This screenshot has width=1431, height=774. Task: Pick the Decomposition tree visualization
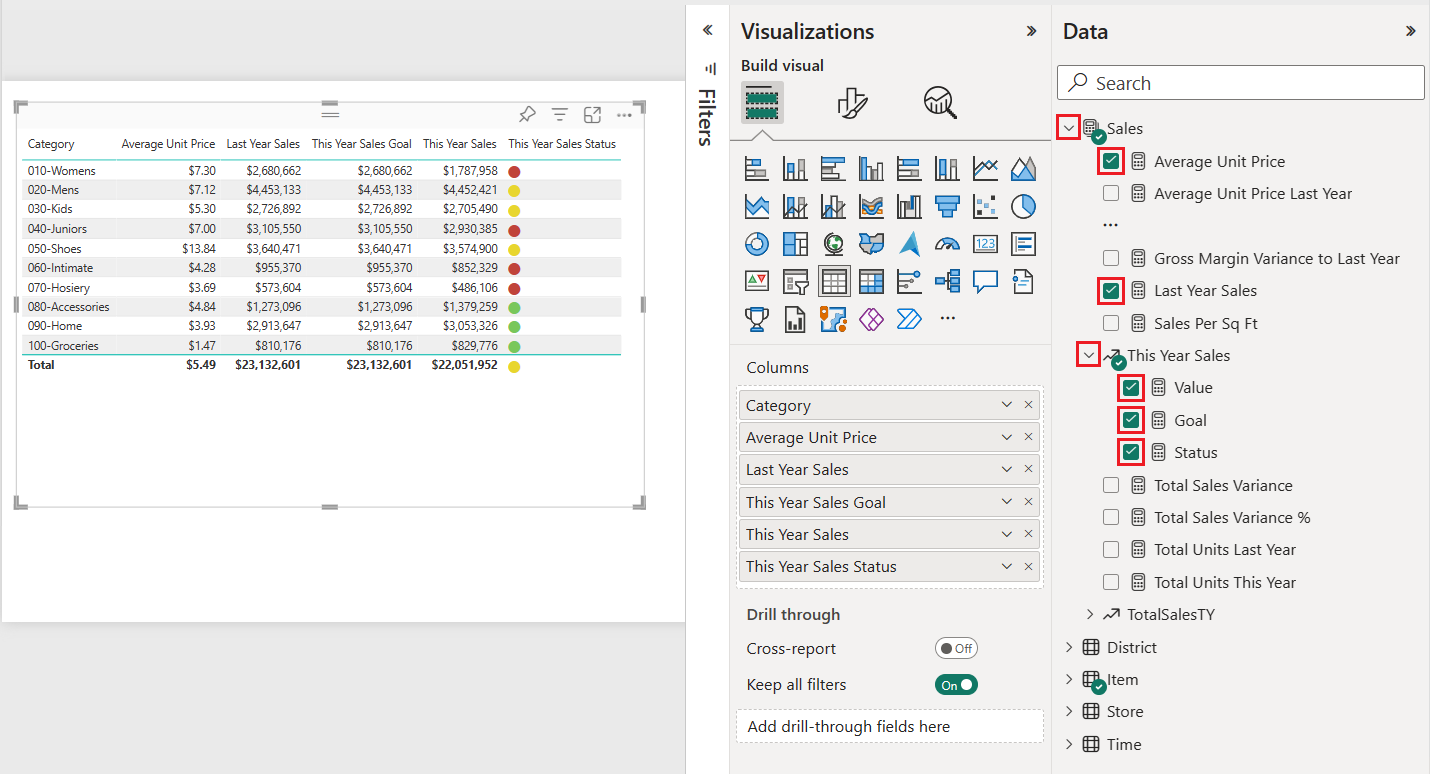pos(947,281)
